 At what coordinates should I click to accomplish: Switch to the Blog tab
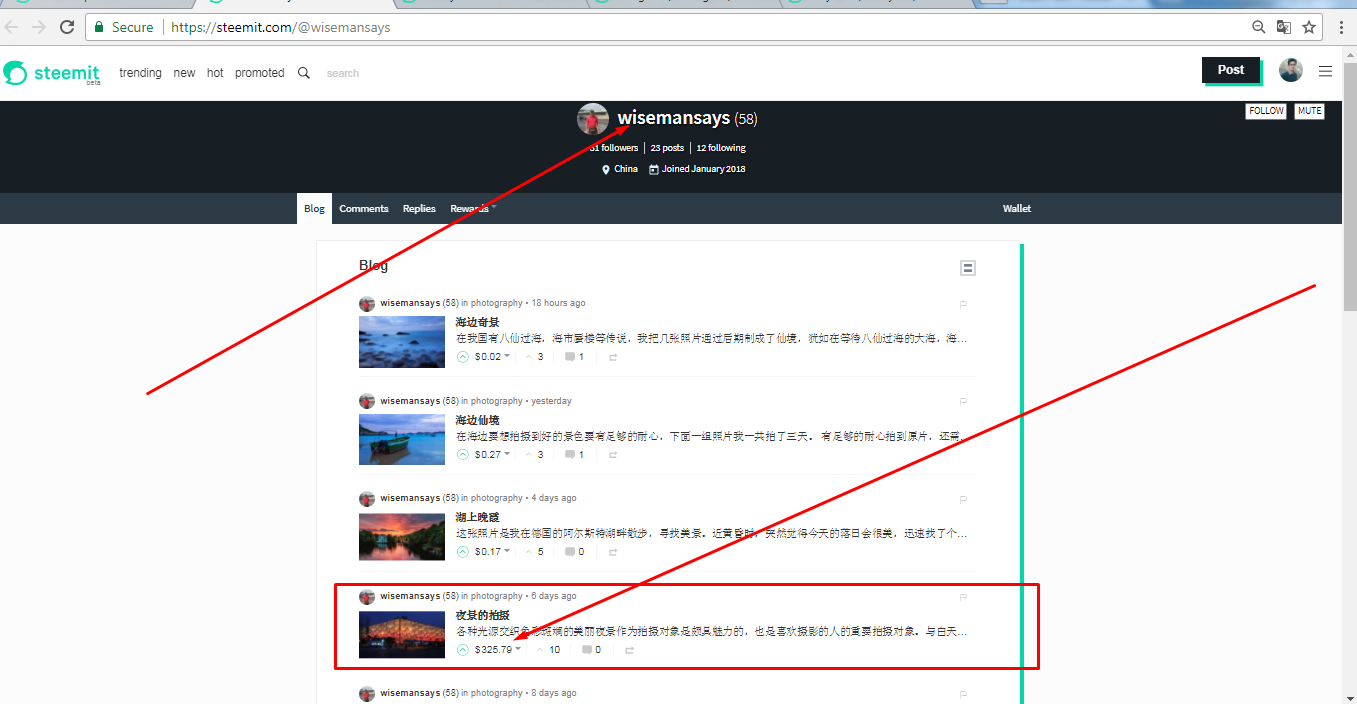[314, 209]
